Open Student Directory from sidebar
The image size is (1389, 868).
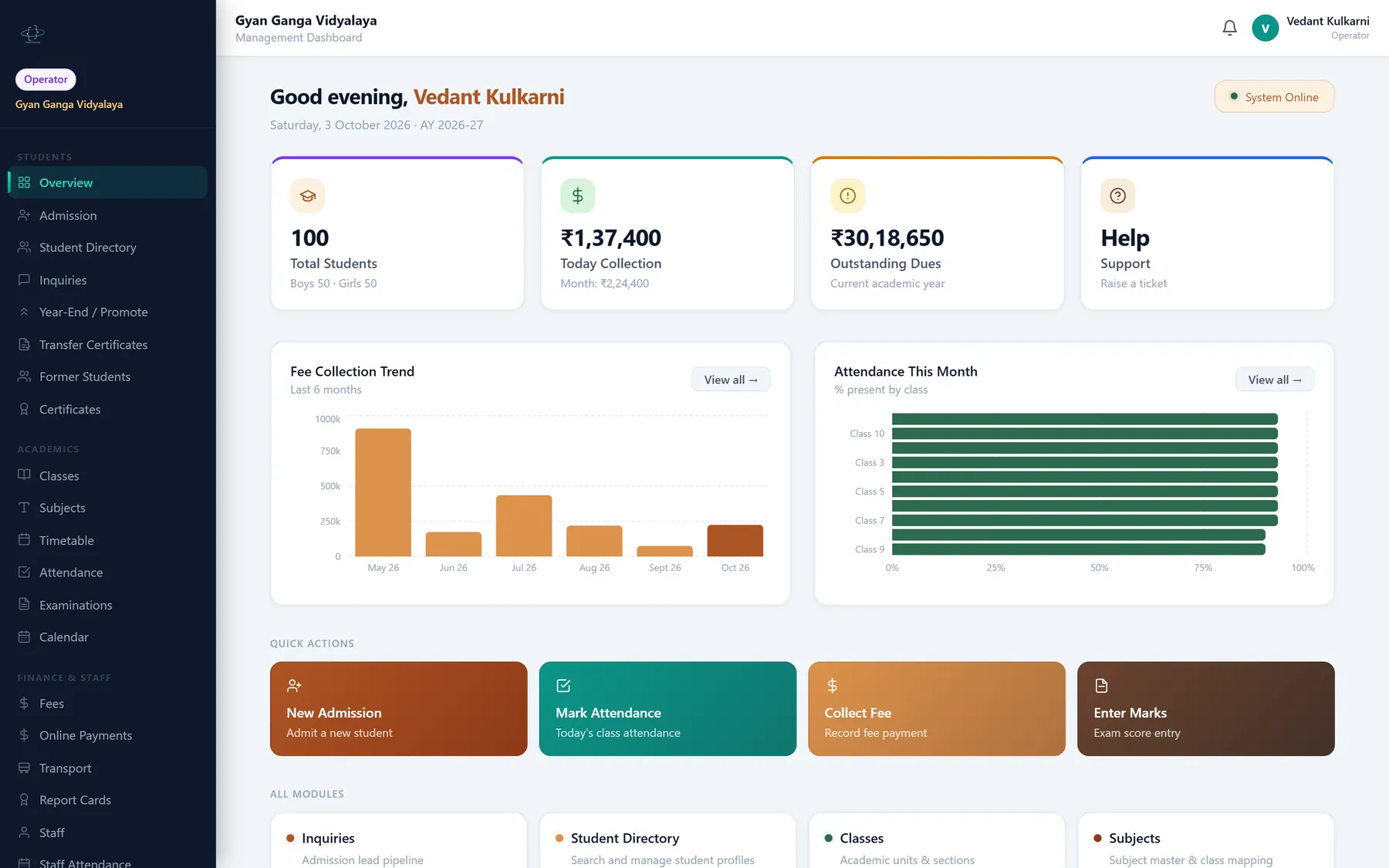coord(107,248)
